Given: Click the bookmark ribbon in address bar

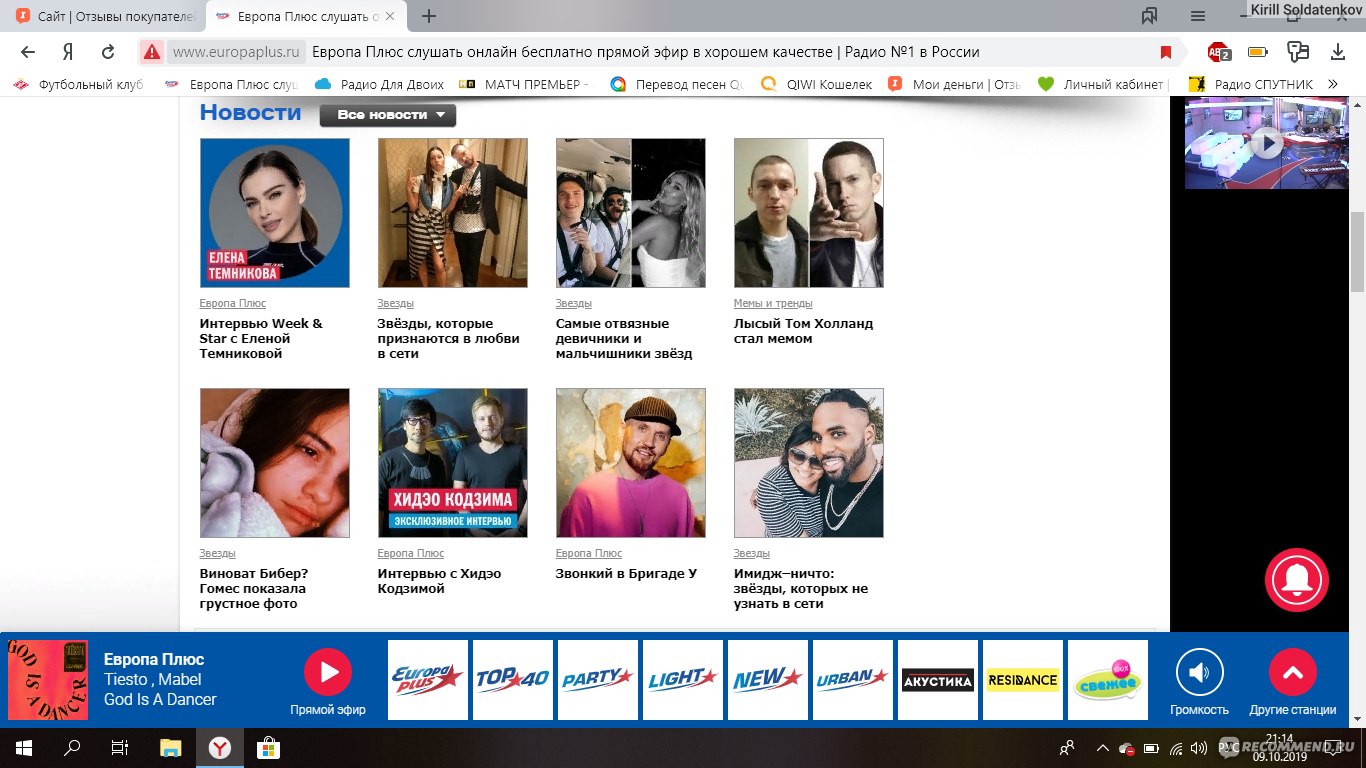Looking at the screenshot, I should pos(1165,52).
